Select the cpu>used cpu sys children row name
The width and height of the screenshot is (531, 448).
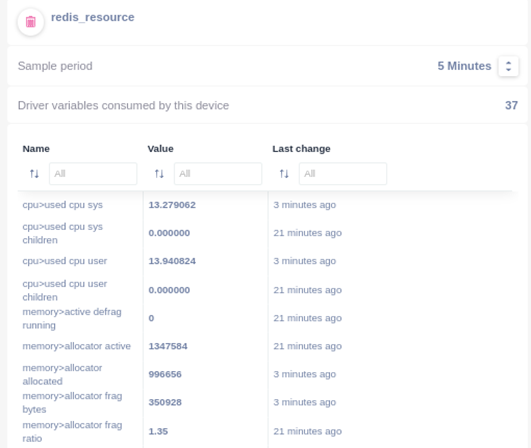click(x=63, y=233)
